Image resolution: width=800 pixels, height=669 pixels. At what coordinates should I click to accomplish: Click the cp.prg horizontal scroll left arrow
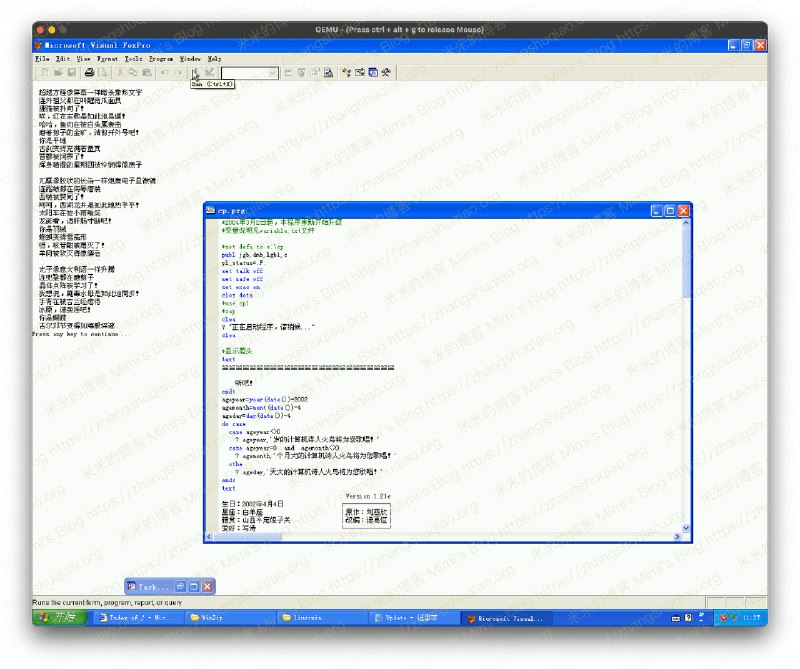pyautogui.click(x=209, y=536)
